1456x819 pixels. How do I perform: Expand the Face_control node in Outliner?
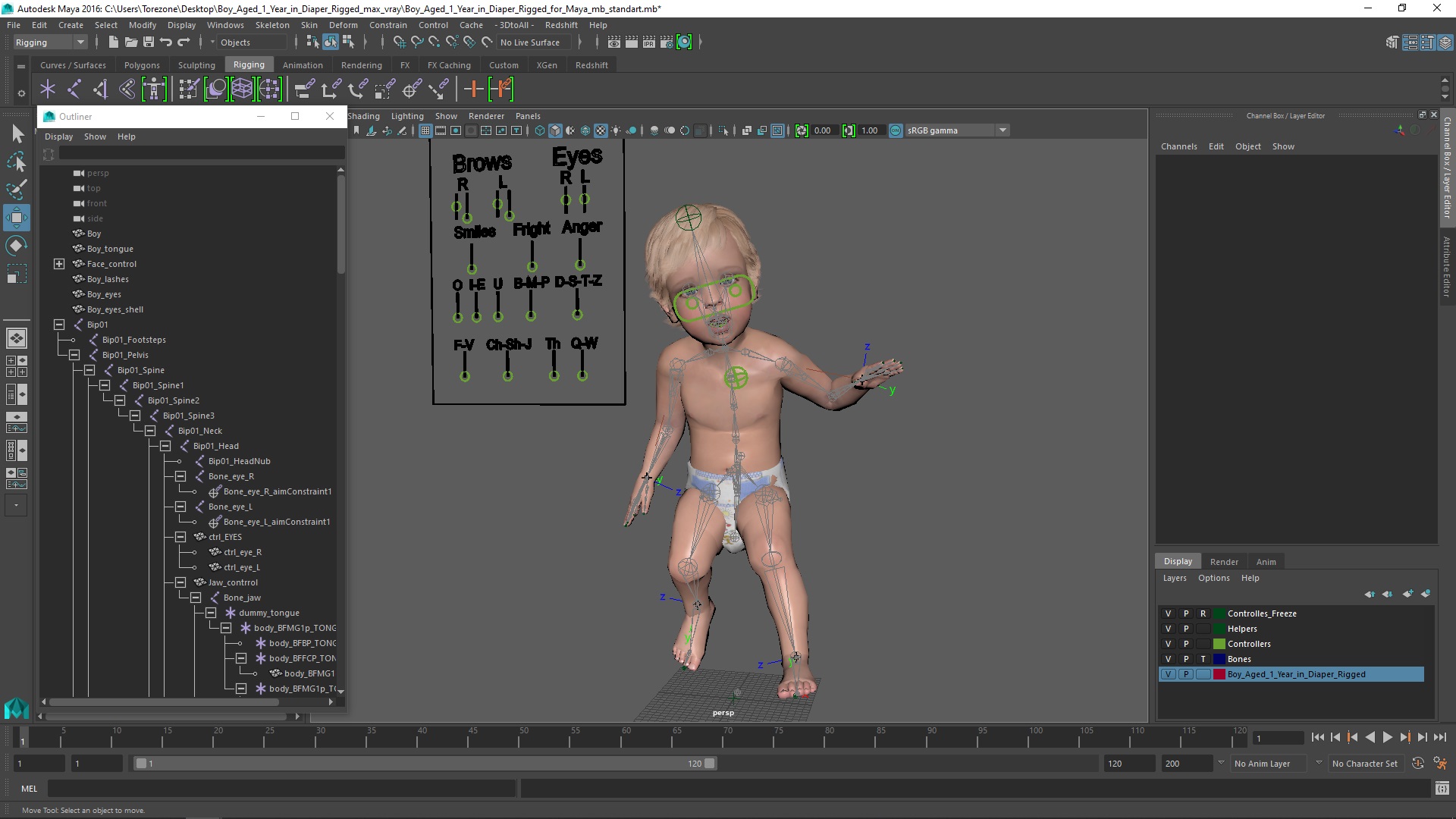59,264
